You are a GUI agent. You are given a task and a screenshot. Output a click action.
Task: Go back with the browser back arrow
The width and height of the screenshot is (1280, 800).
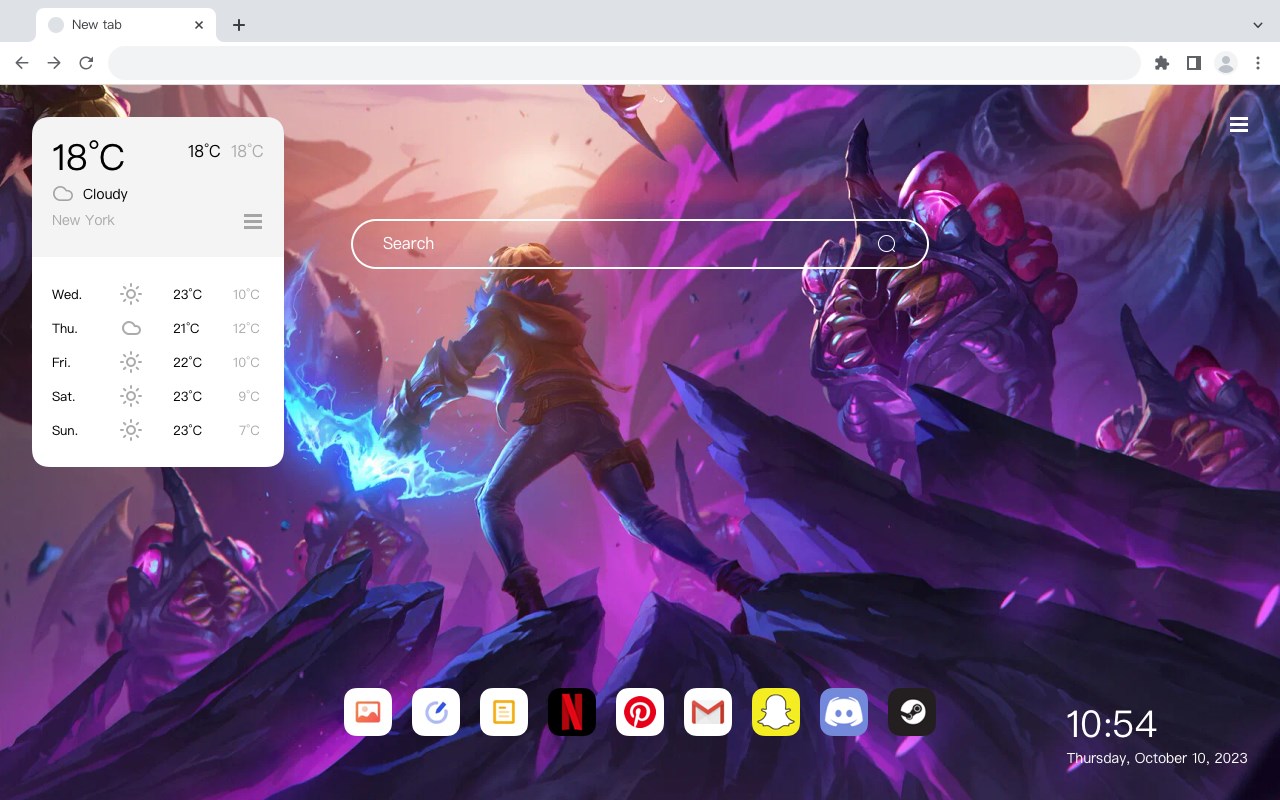22,63
